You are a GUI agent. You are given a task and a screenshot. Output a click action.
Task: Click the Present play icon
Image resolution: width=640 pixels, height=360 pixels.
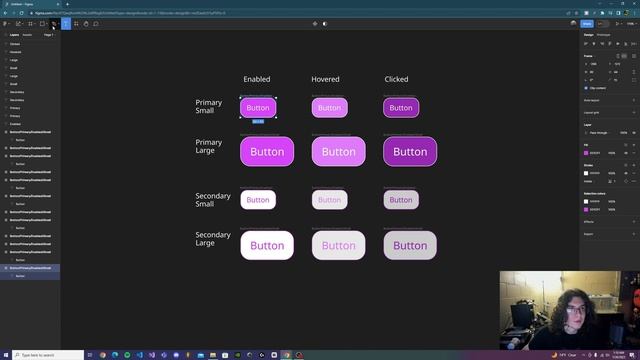(x=617, y=24)
